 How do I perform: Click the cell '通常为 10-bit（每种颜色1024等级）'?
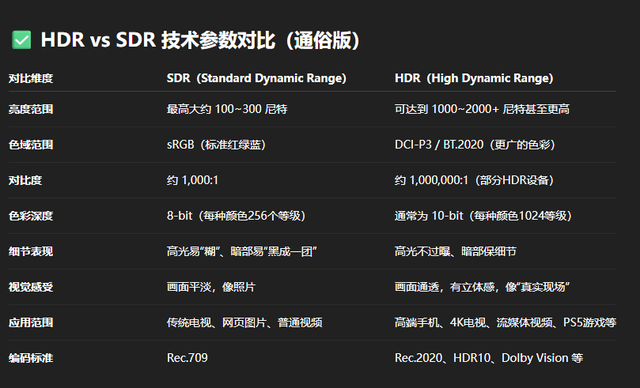483,216
